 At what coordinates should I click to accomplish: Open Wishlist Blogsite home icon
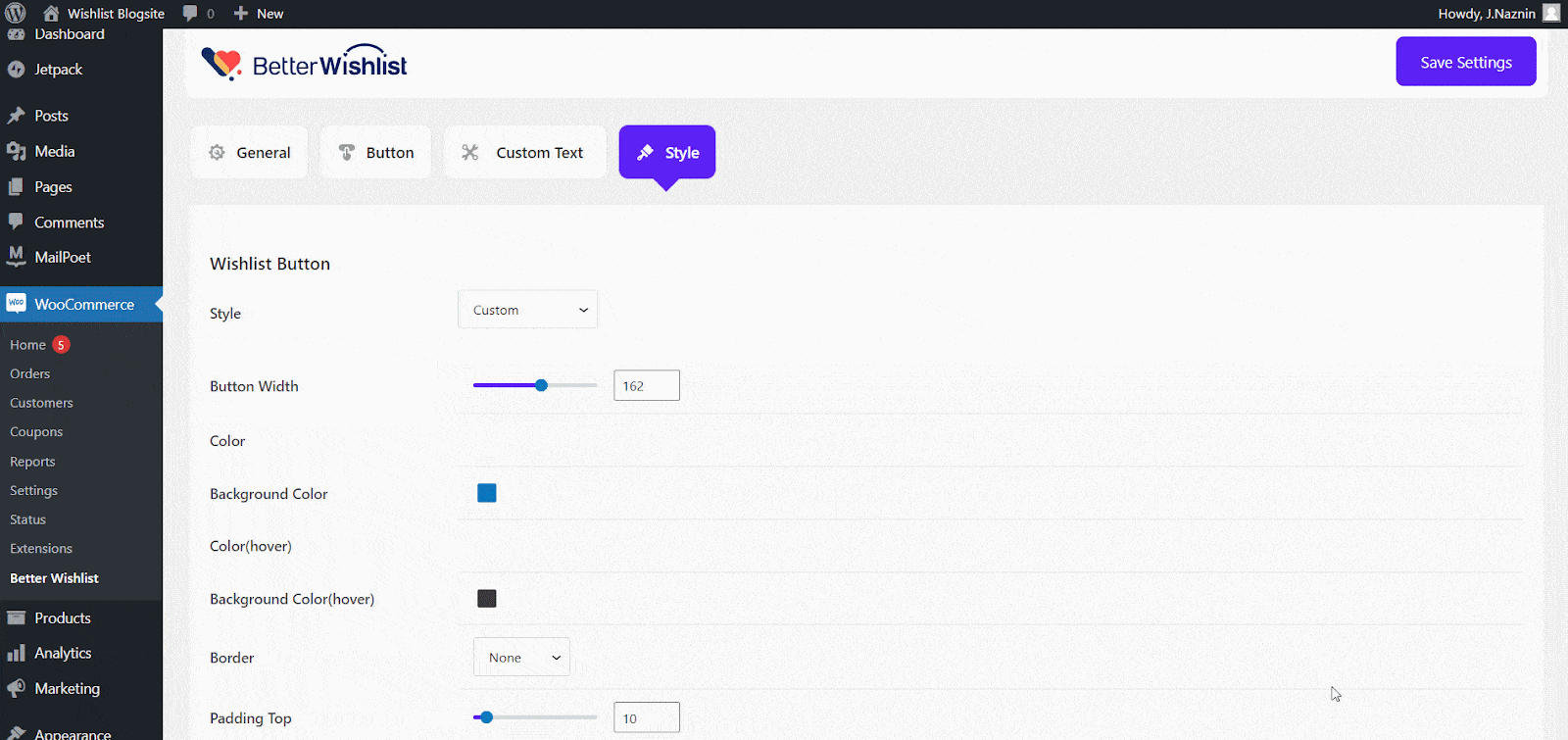click(51, 14)
